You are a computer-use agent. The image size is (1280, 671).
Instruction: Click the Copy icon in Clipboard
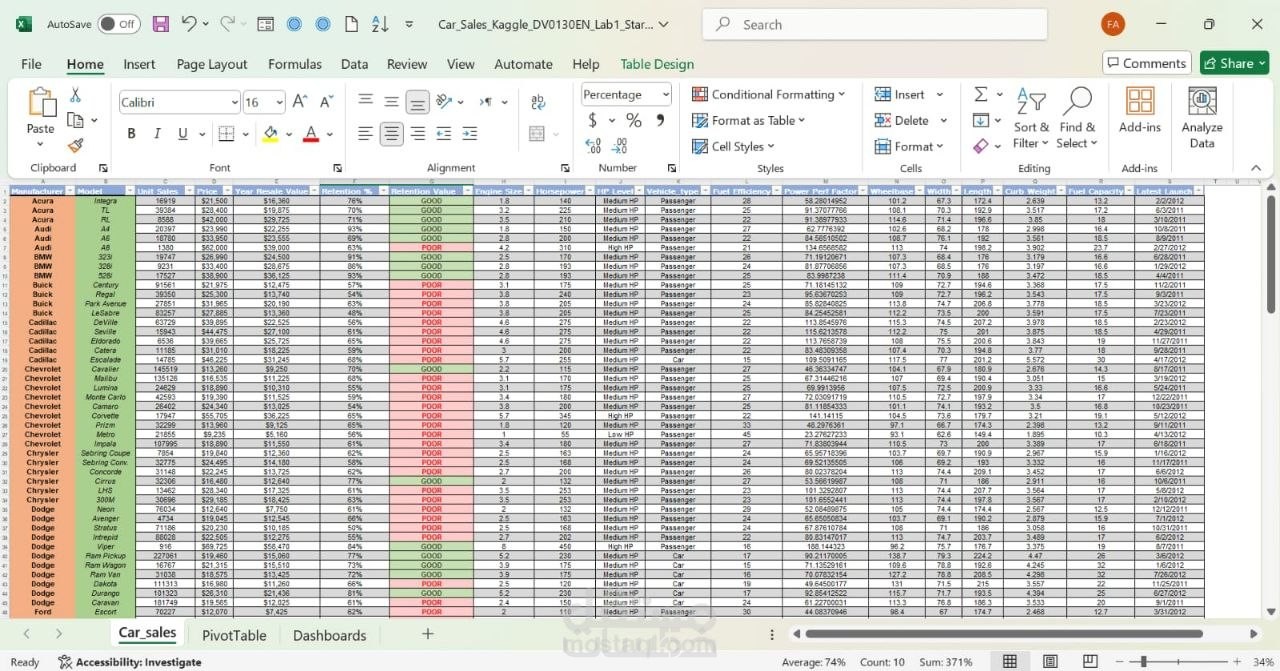tap(75, 120)
